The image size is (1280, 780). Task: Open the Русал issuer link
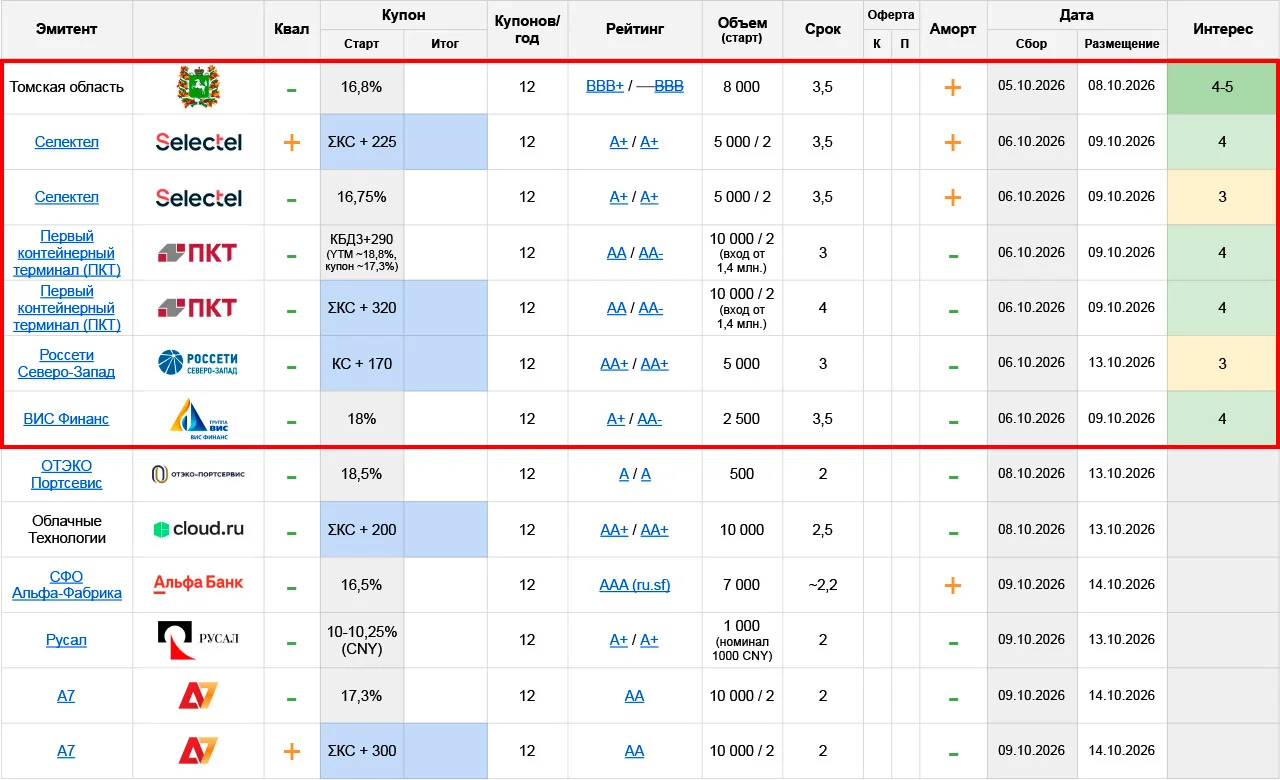click(x=66, y=640)
